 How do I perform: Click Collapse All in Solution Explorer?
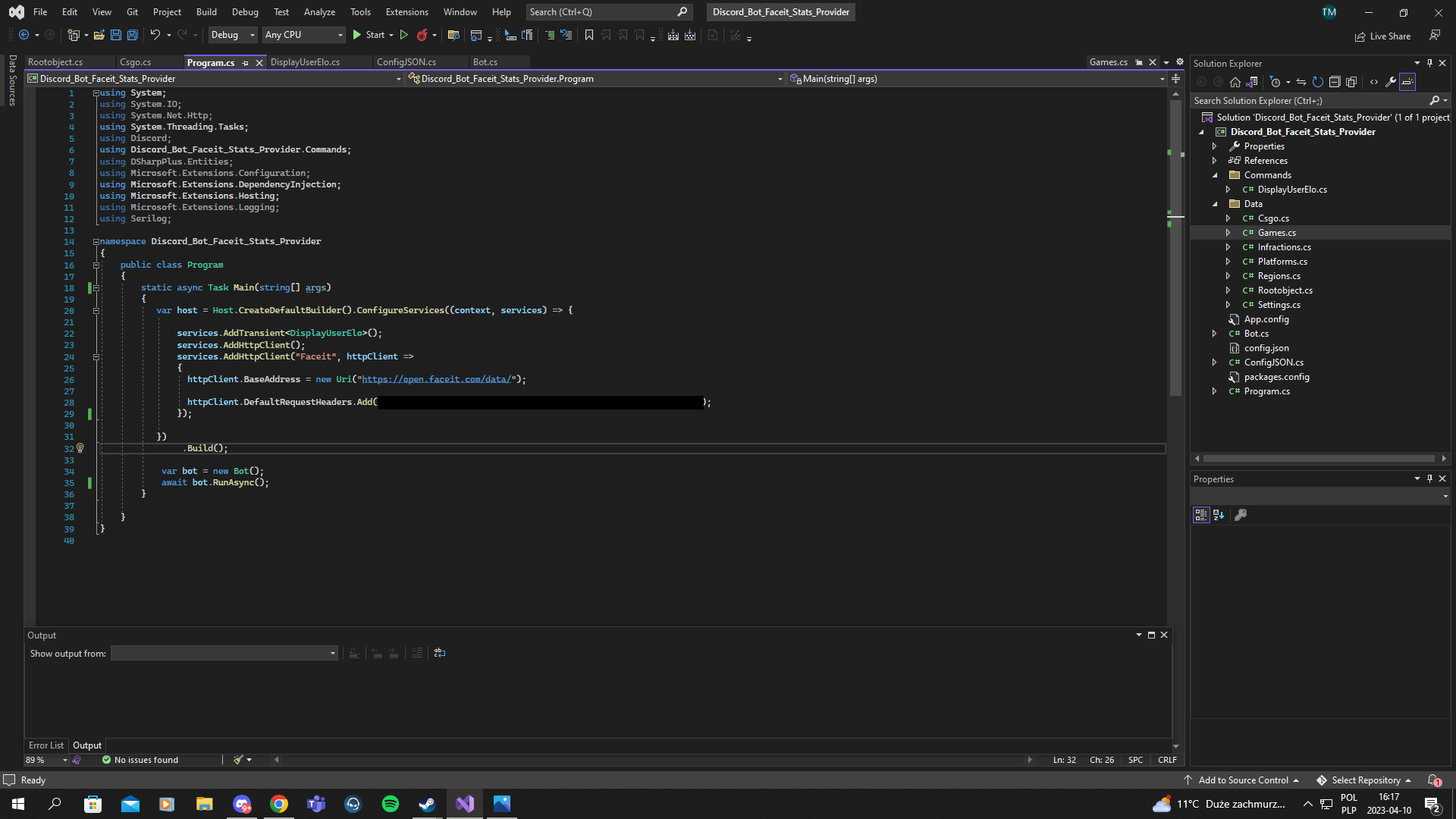[1335, 82]
